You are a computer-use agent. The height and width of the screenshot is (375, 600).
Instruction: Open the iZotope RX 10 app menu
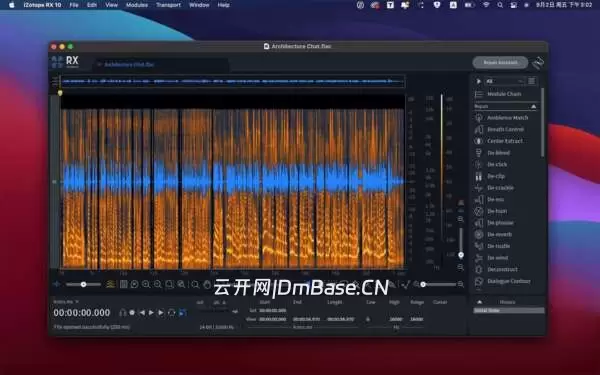pos(42,5)
